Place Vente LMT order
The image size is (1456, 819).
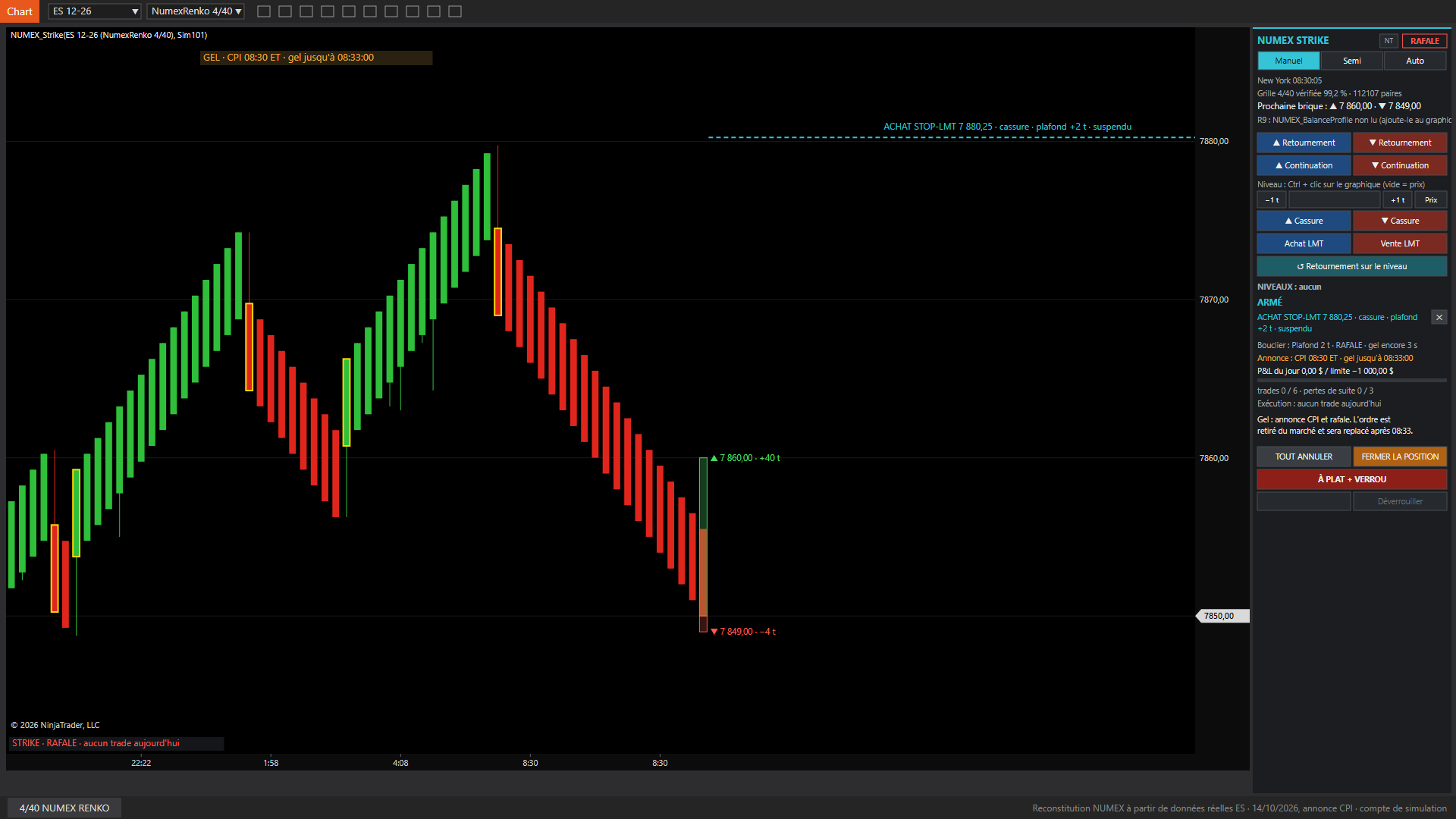tap(1400, 243)
